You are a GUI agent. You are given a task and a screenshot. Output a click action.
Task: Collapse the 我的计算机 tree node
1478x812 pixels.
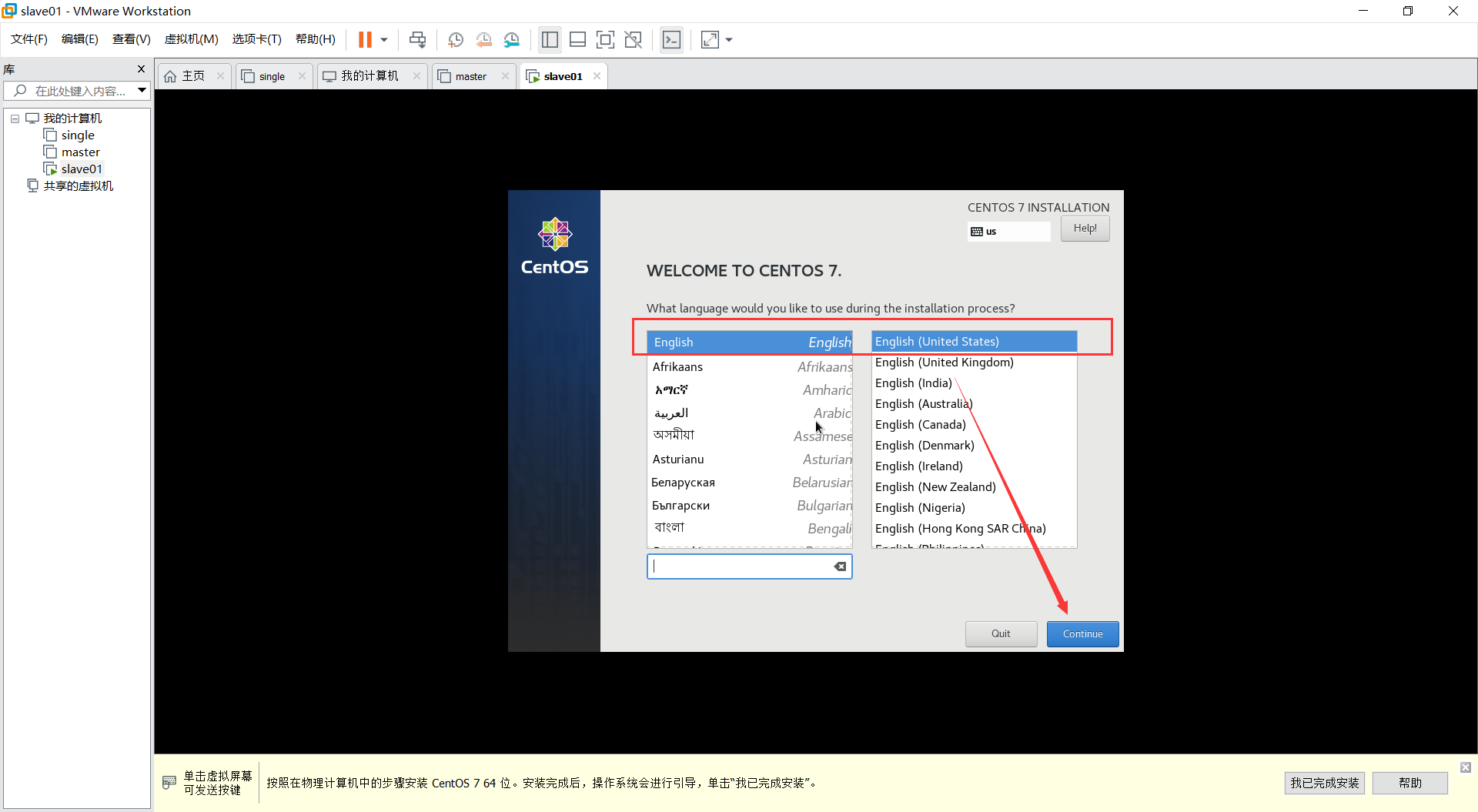point(14,118)
